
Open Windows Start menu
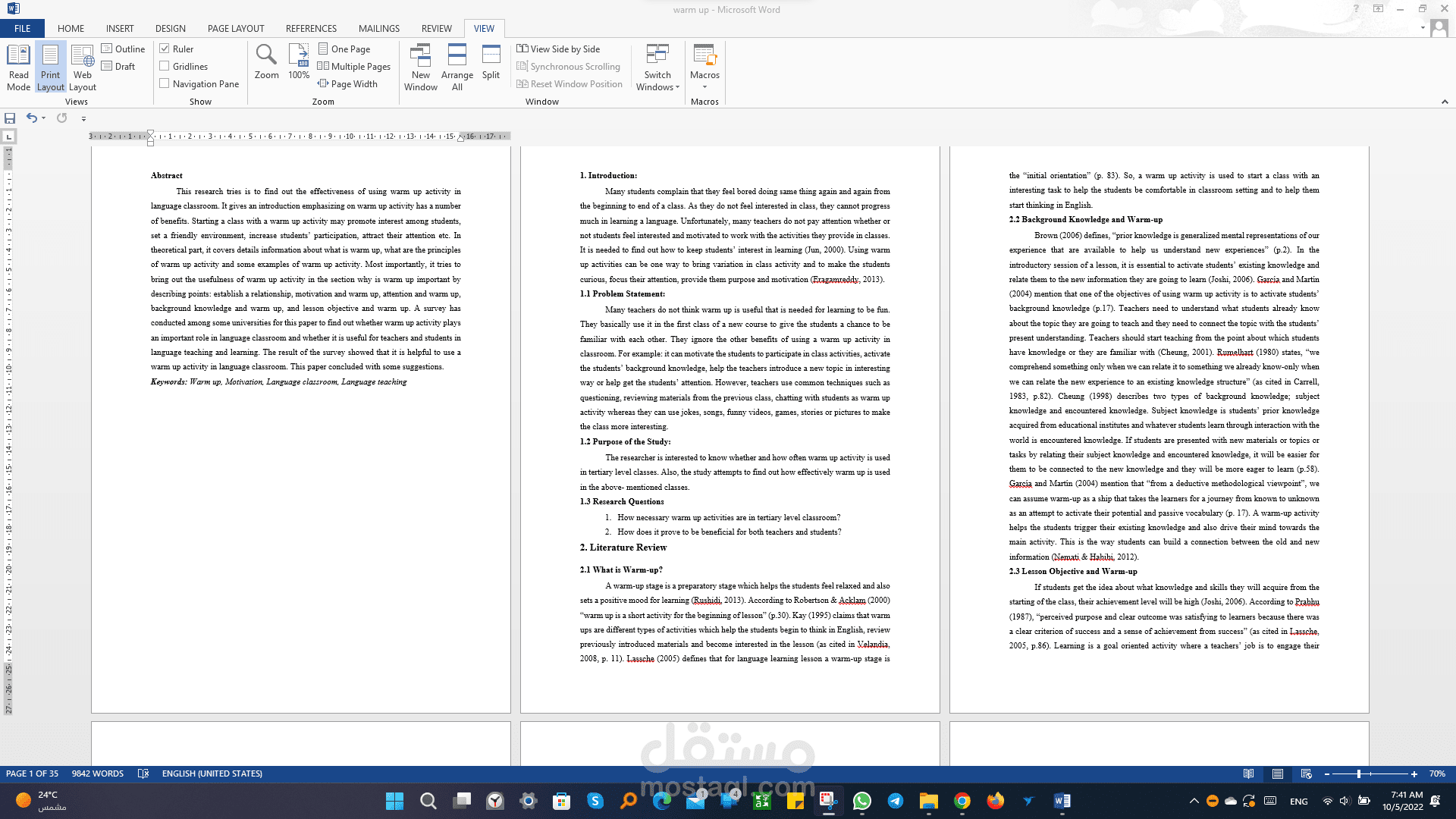tap(394, 801)
